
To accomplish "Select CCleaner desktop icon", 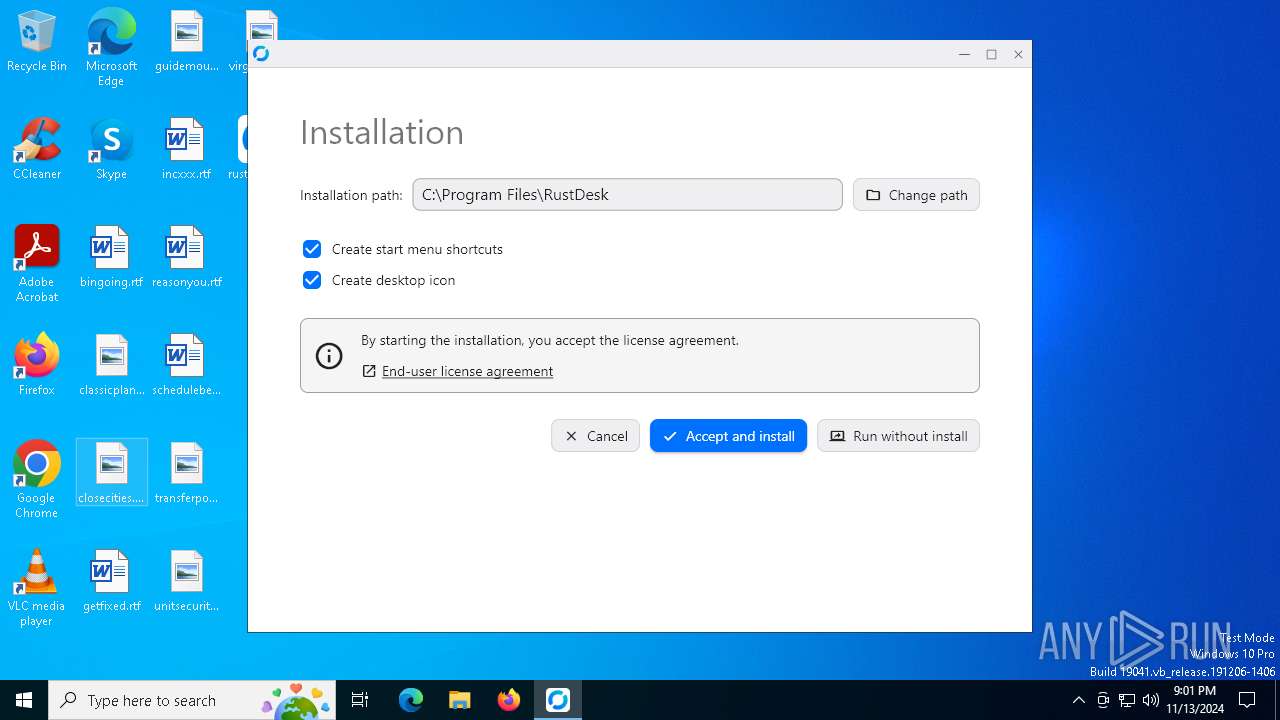I will [x=37, y=150].
